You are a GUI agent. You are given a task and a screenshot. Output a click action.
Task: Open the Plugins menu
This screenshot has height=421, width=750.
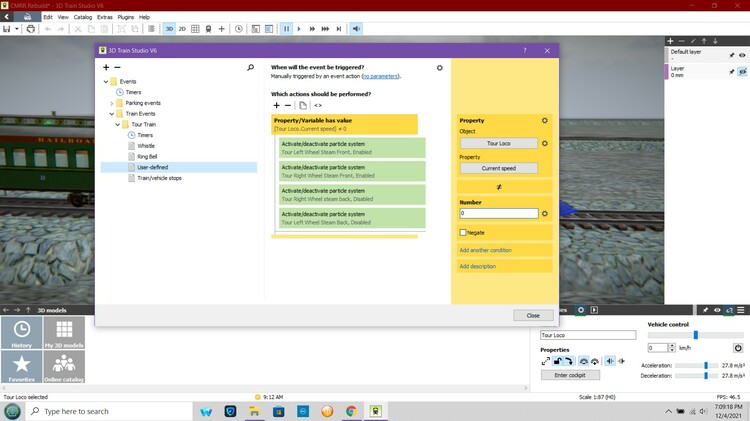pos(124,17)
